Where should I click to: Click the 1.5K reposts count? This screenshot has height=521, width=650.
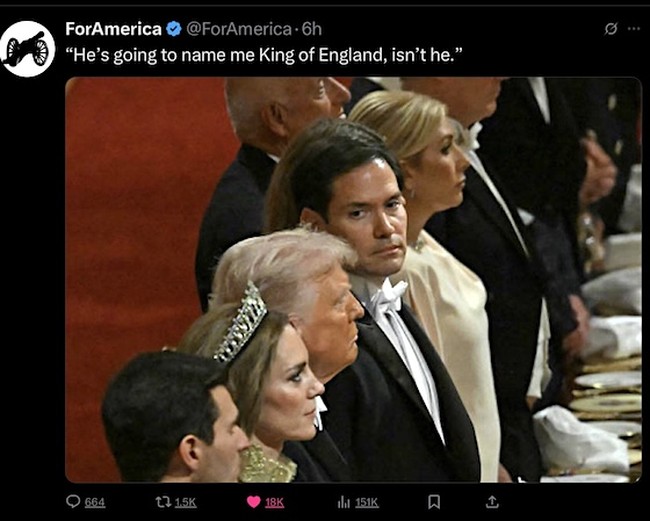coord(185,502)
